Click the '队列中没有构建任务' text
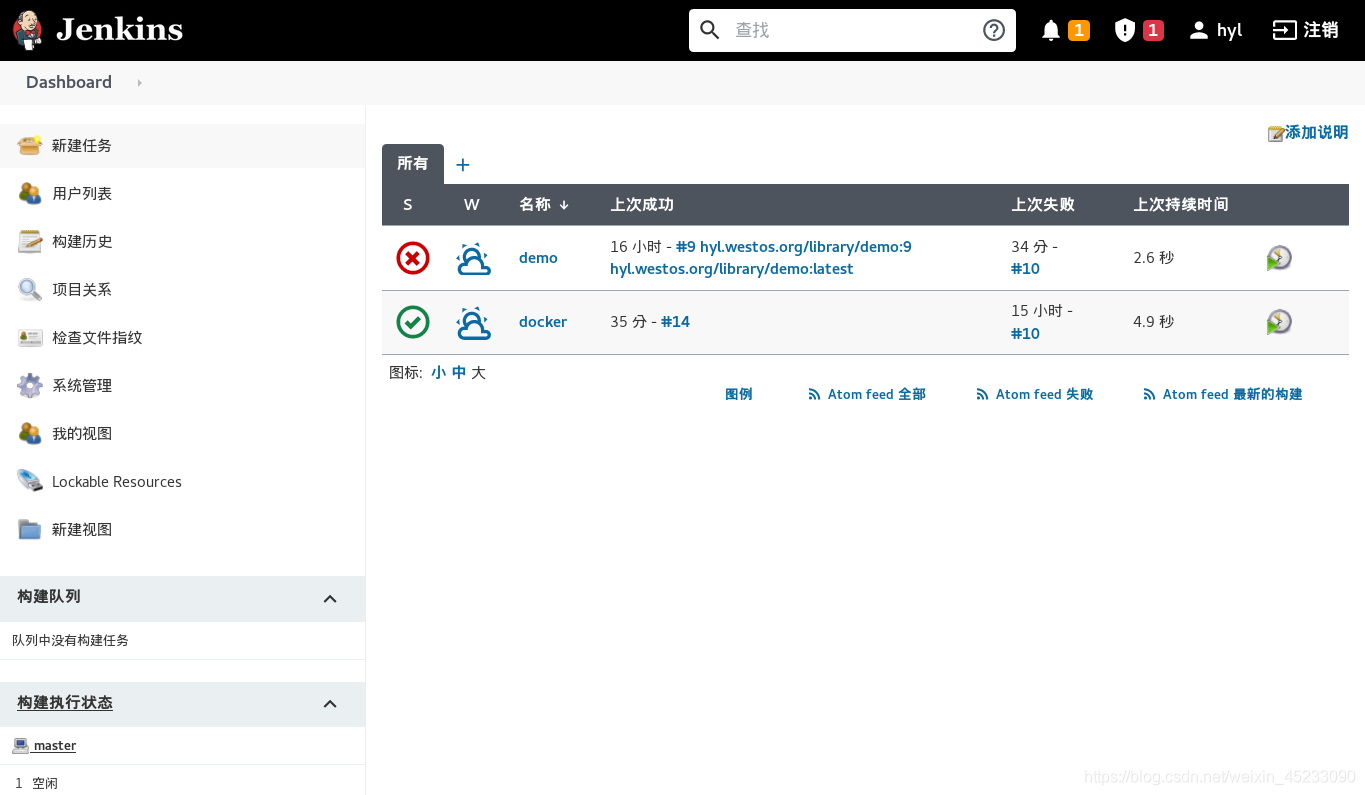This screenshot has width=1365, height=795. tap(70, 640)
